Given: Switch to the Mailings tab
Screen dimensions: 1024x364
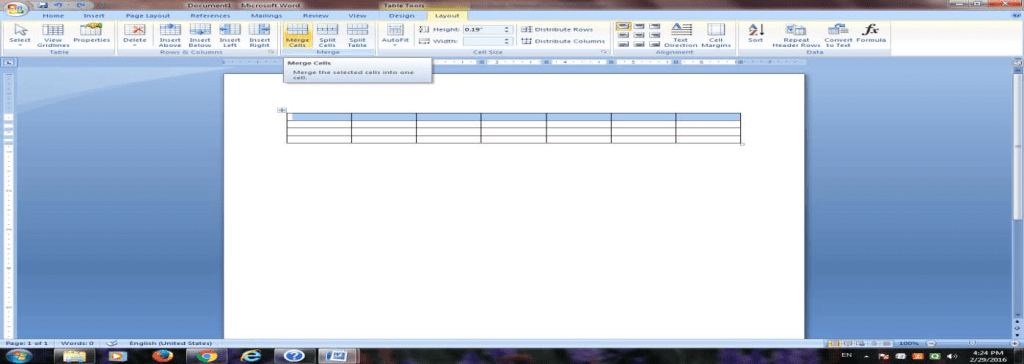Looking at the screenshot, I should [x=266, y=16].
